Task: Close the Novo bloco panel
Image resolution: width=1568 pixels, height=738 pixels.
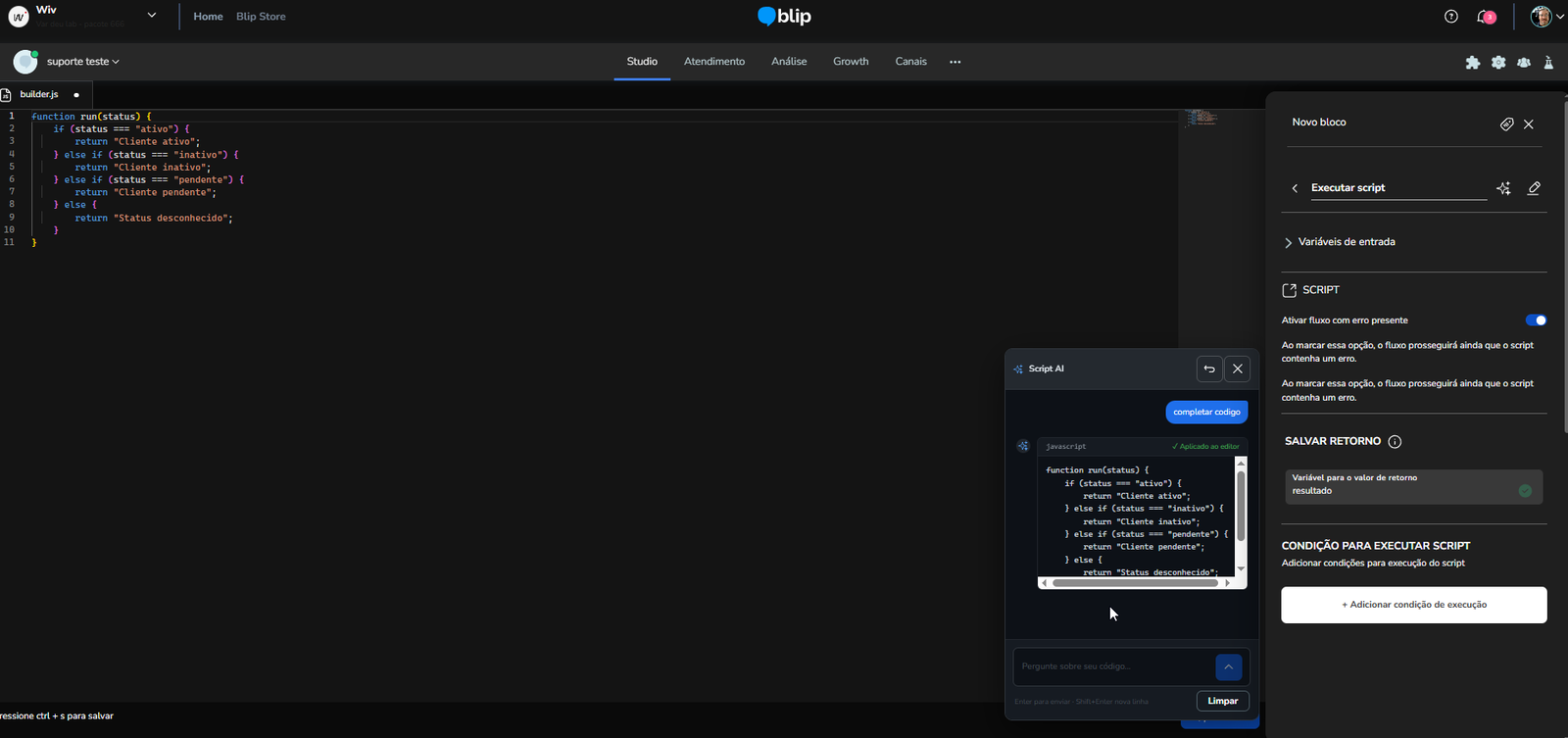Action: tap(1529, 123)
